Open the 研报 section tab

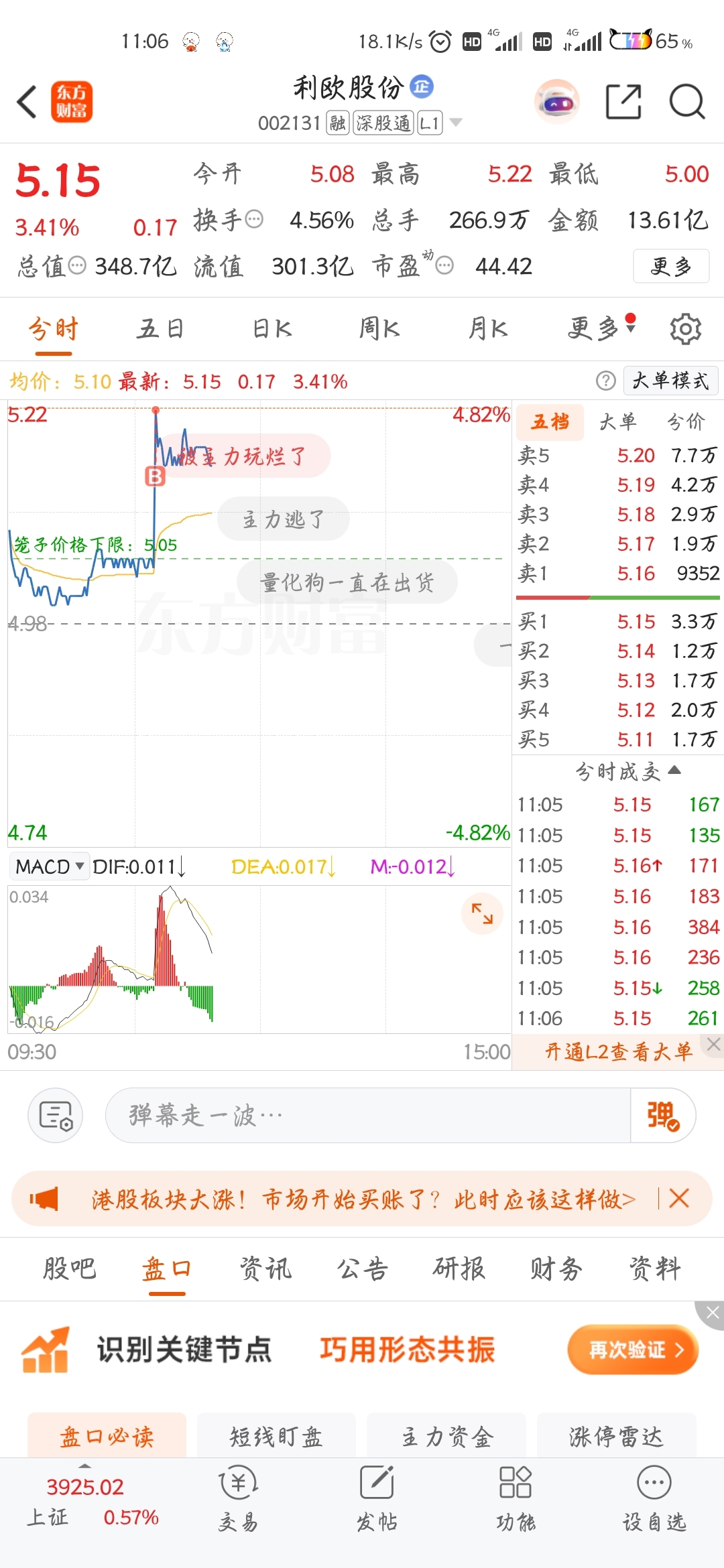[459, 1268]
